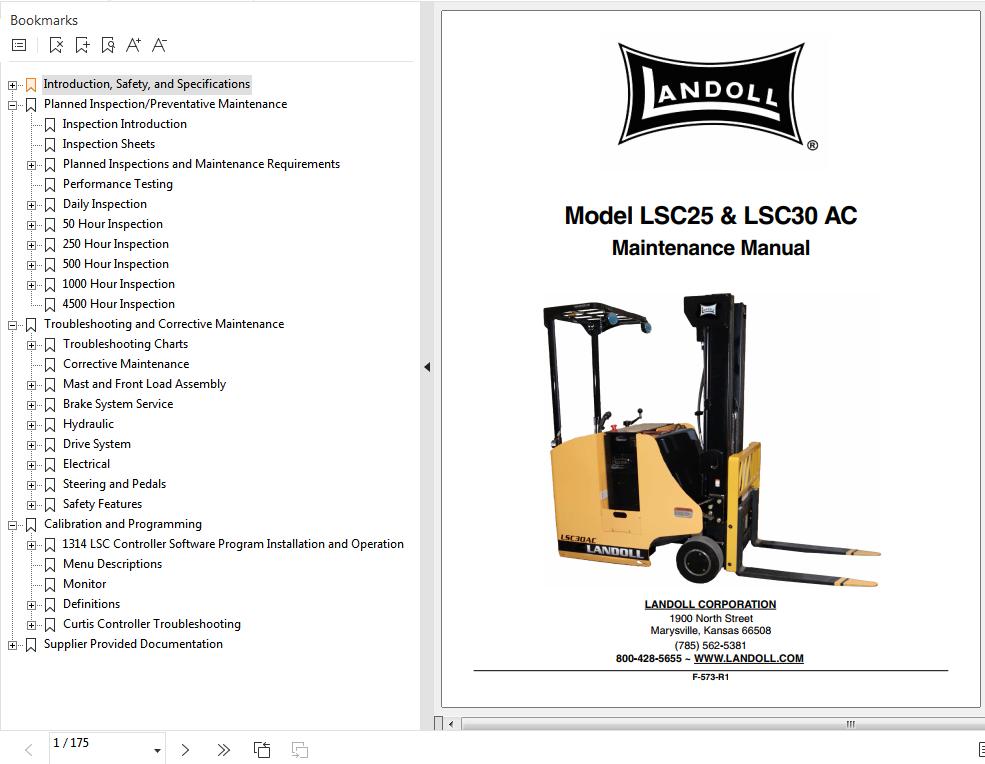Click the previous view icon
985x764 pixels.
point(262,750)
